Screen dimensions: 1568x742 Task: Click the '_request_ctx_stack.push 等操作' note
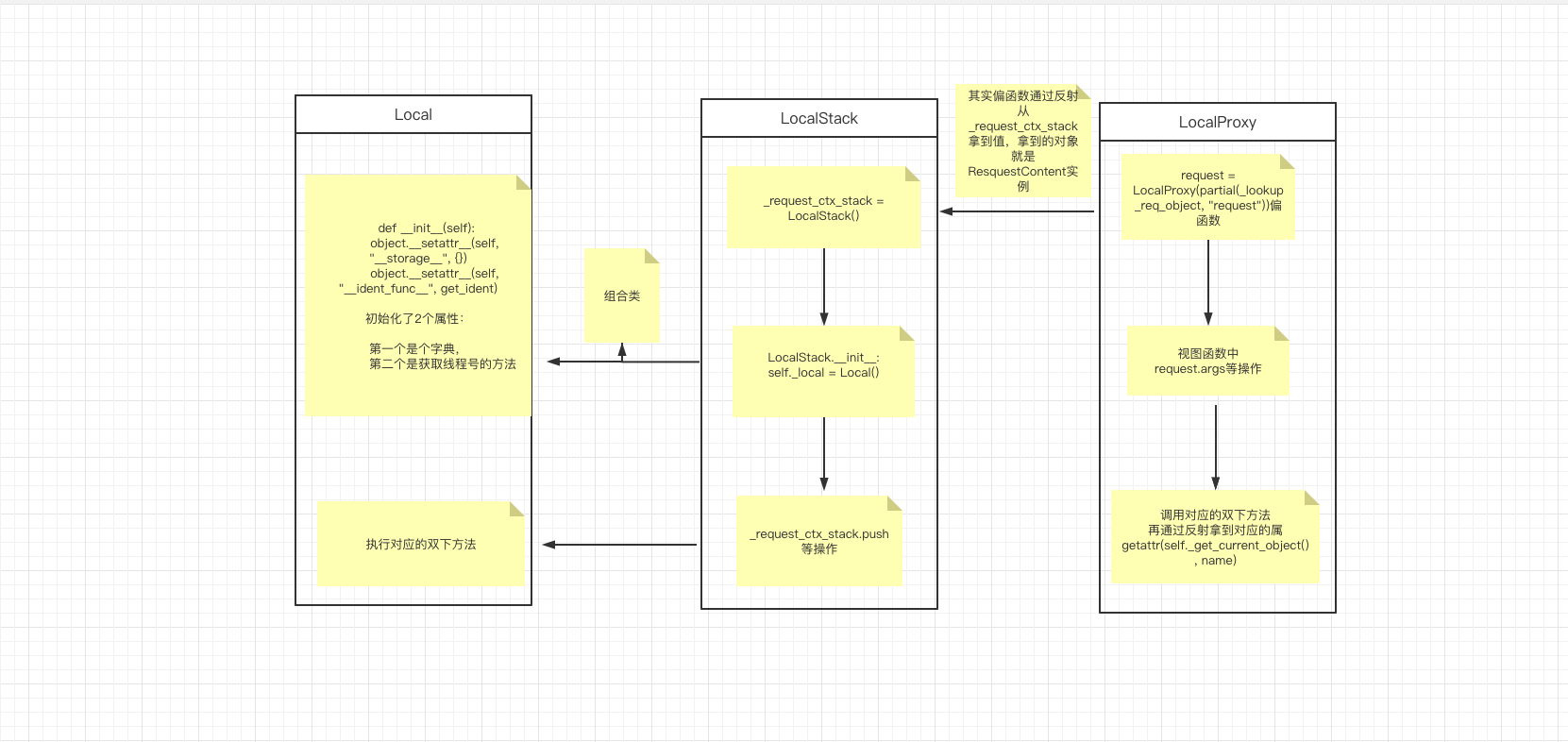tap(819, 541)
